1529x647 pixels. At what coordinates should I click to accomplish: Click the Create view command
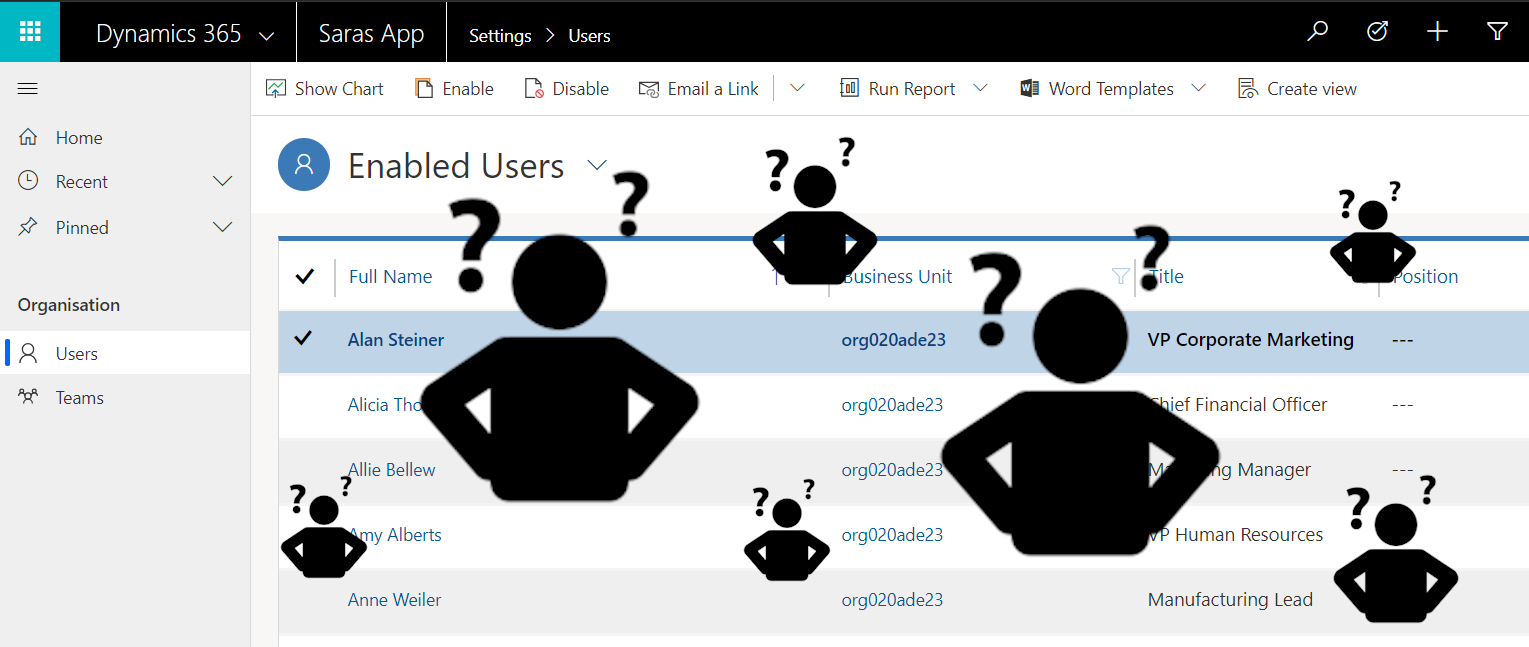click(x=1297, y=89)
